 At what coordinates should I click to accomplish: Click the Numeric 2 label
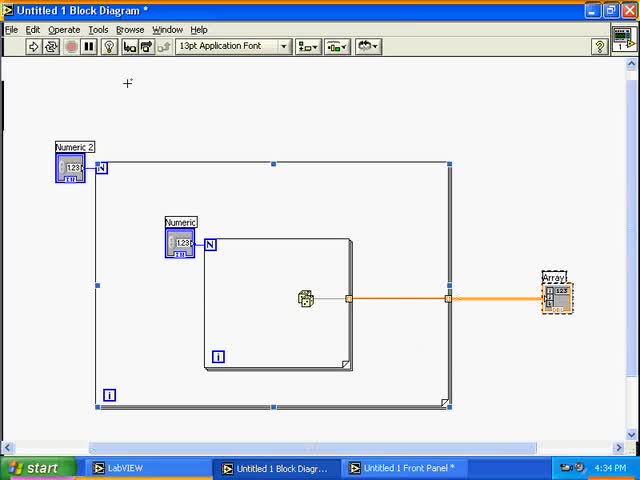pos(75,147)
